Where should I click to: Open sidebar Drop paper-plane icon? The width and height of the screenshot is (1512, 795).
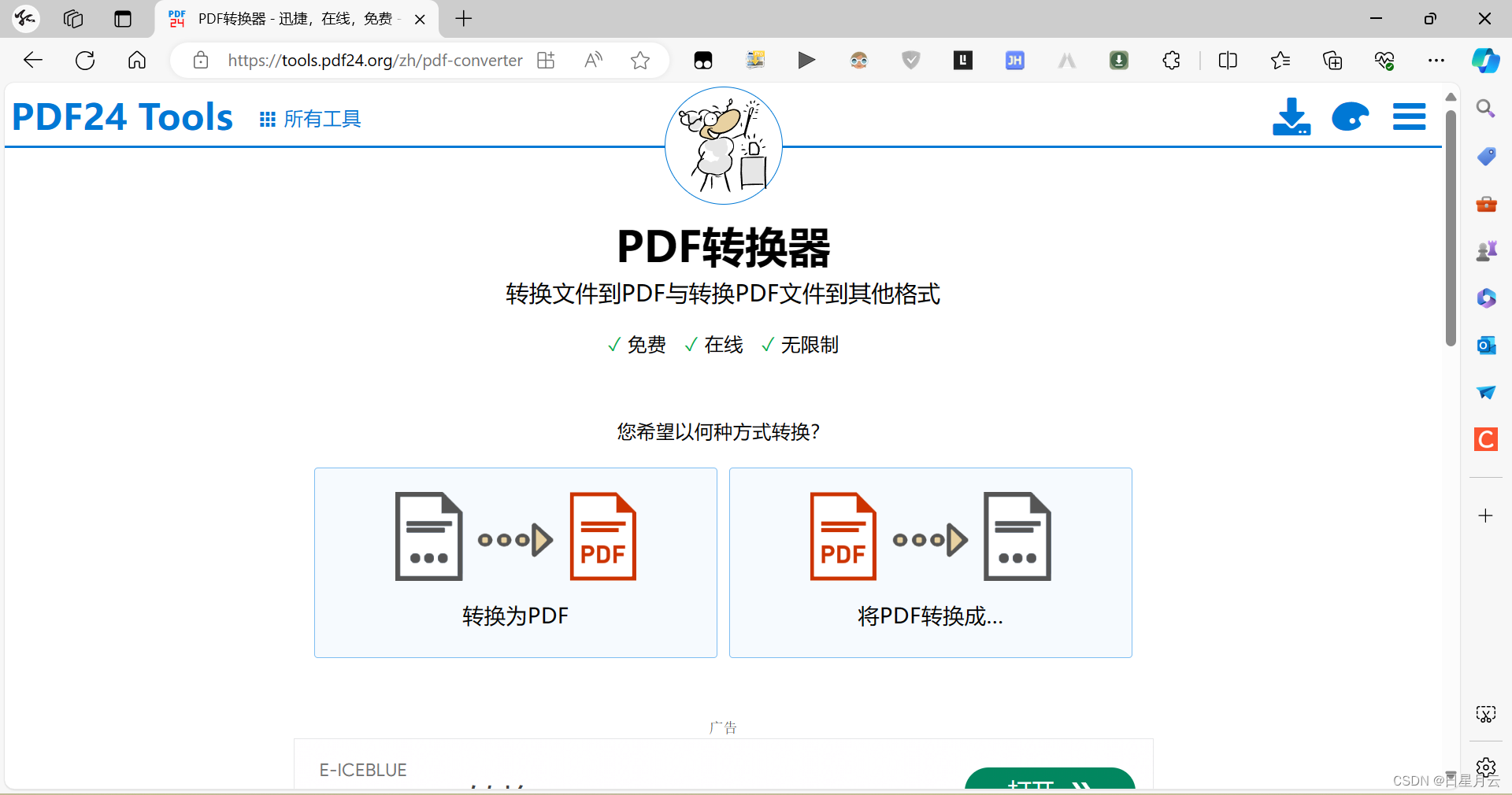pos(1486,392)
